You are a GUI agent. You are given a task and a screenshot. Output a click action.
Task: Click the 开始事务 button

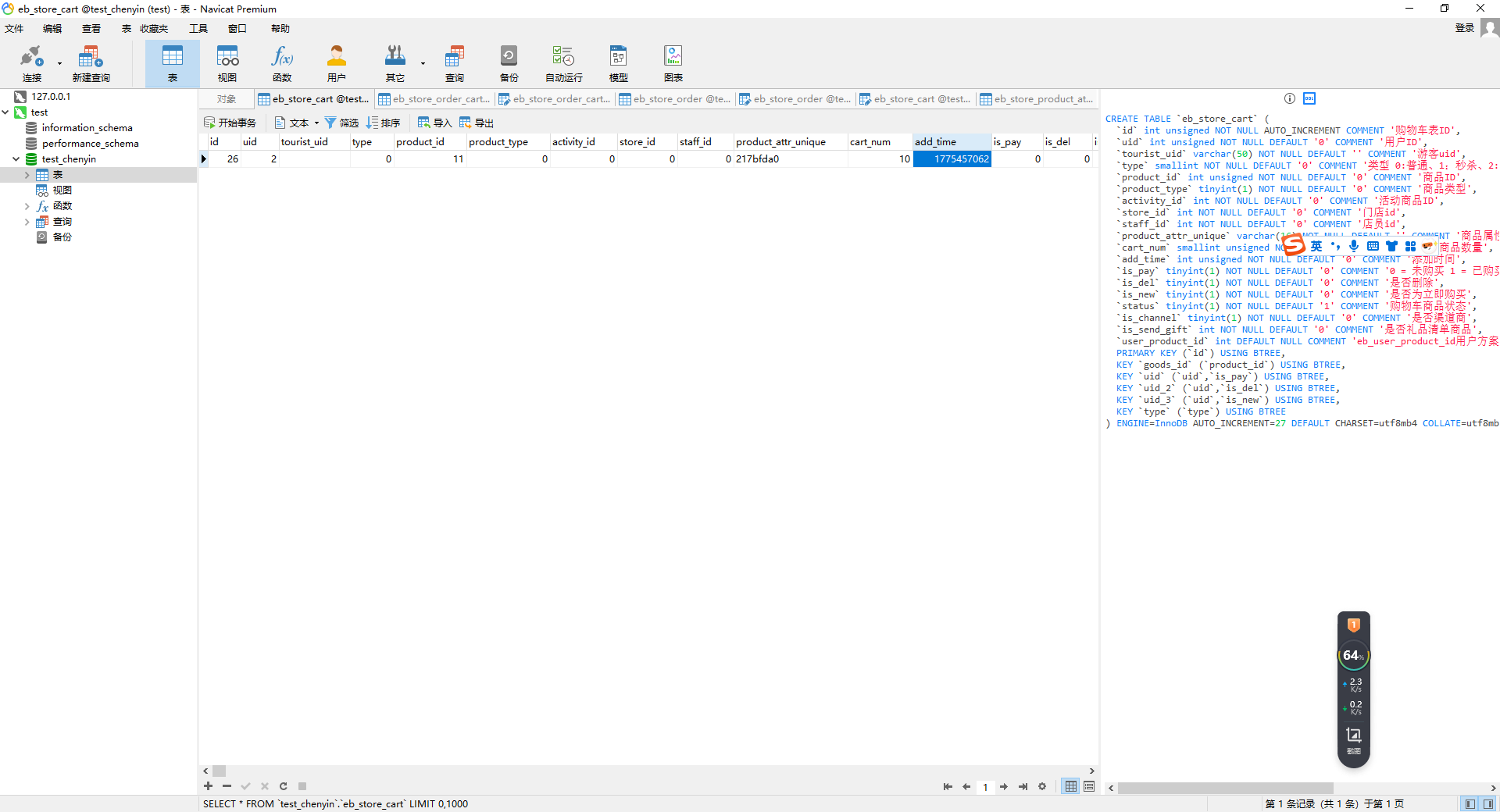click(x=230, y=123)
